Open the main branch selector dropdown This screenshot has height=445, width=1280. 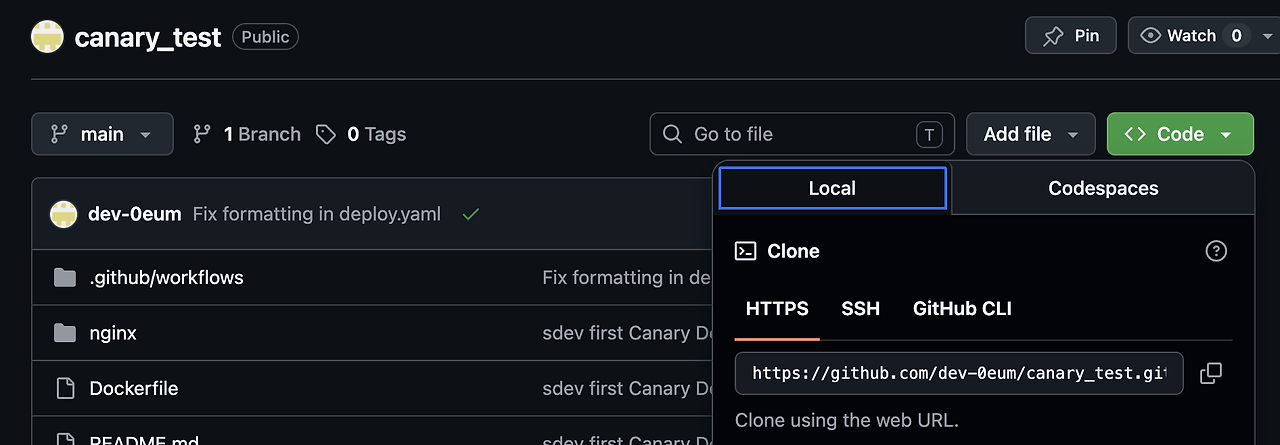[102, 134]
